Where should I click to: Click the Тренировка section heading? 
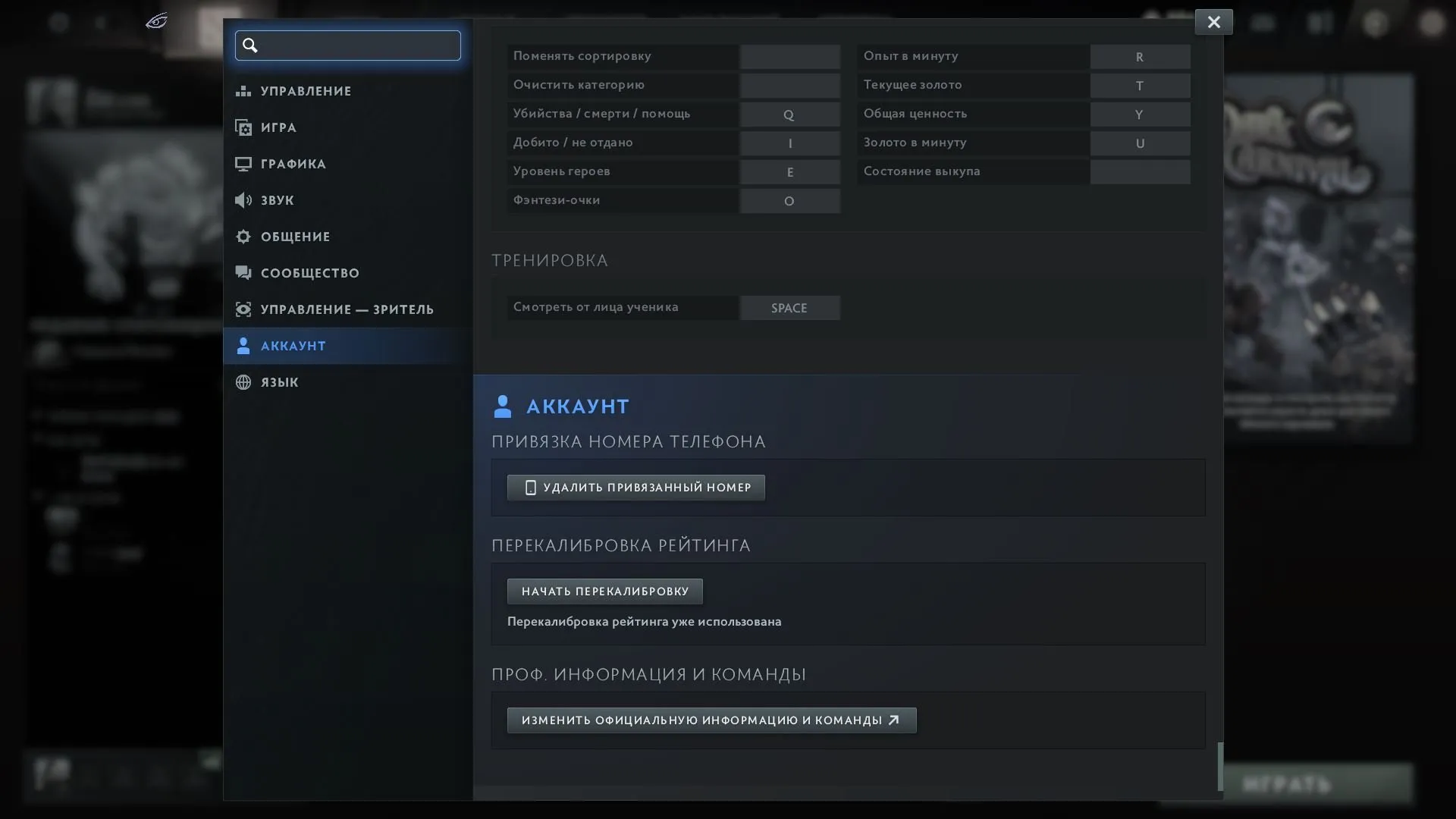tap(550, 261)
